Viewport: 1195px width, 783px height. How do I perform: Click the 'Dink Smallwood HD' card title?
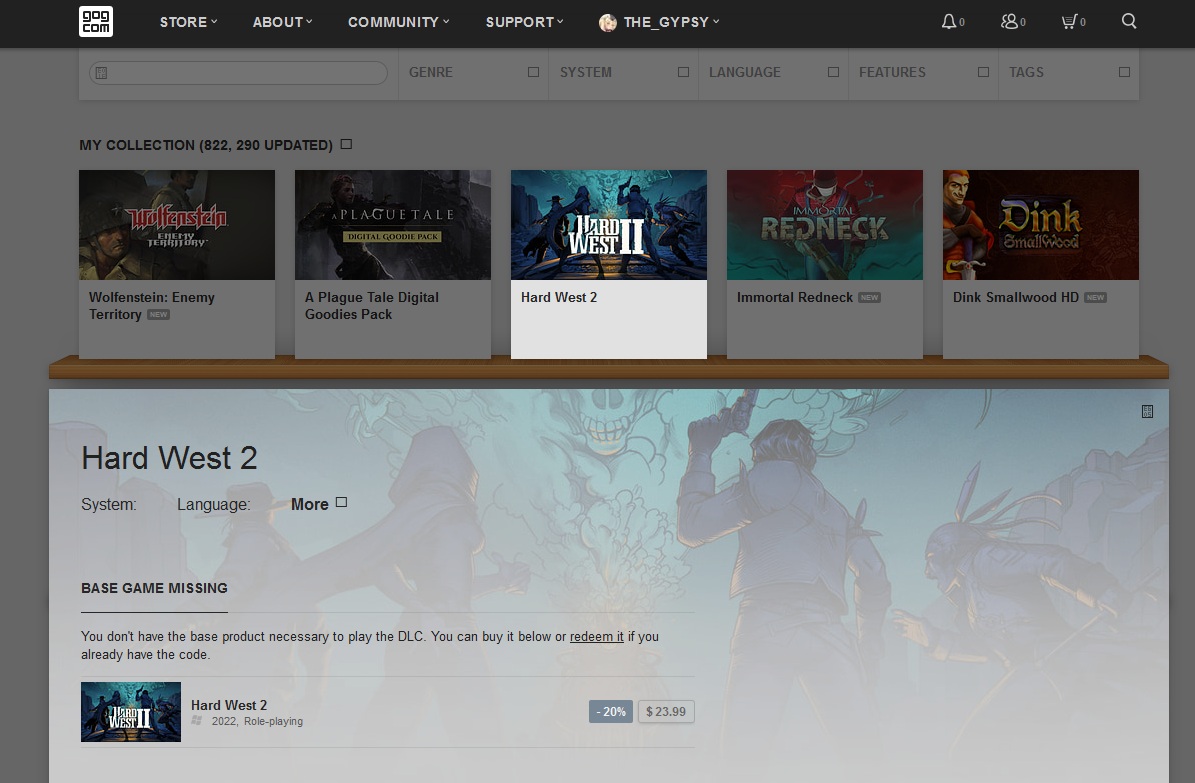[x=1016, y=297]
